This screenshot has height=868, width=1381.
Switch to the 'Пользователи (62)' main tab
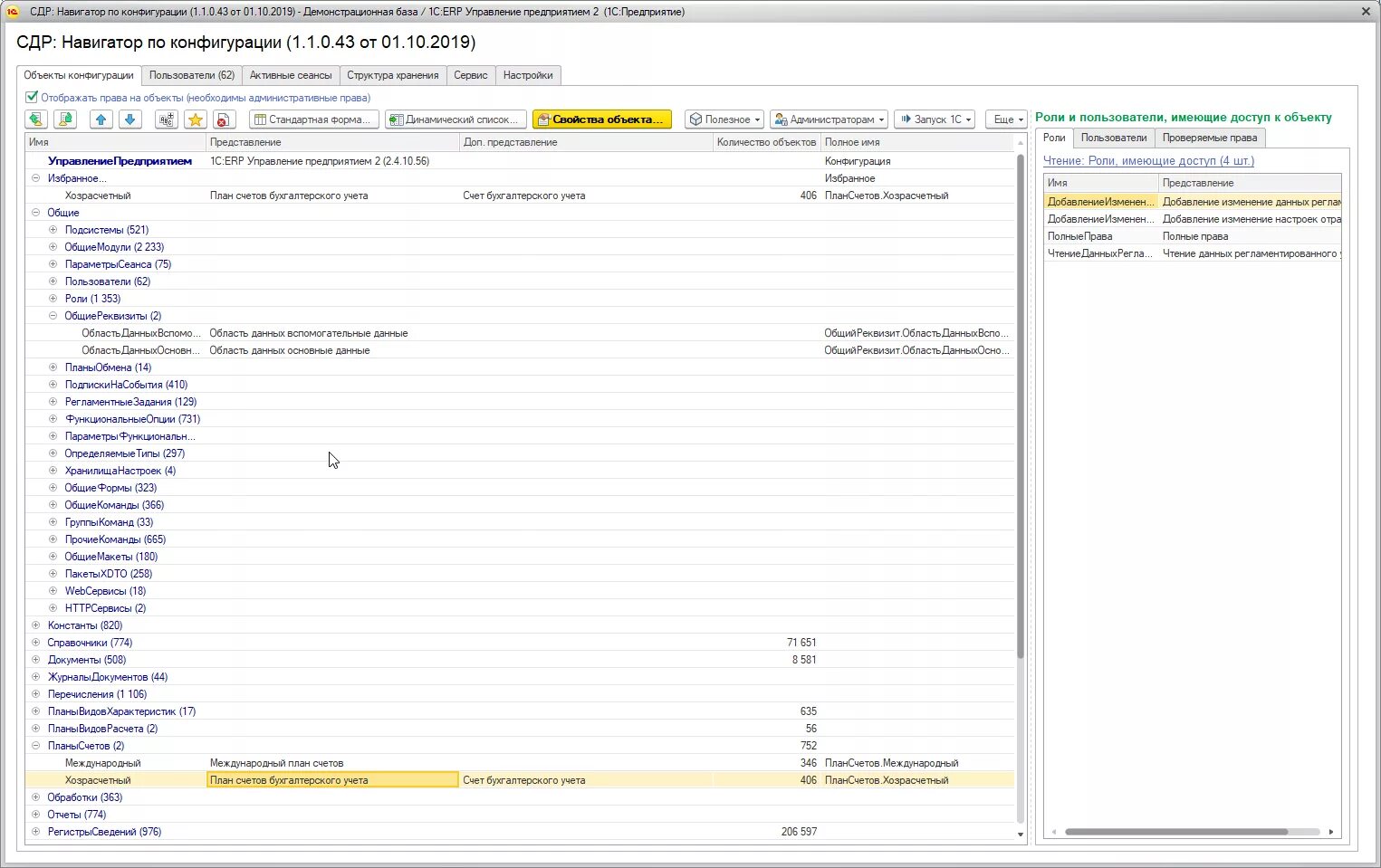(x=192, y=75)
